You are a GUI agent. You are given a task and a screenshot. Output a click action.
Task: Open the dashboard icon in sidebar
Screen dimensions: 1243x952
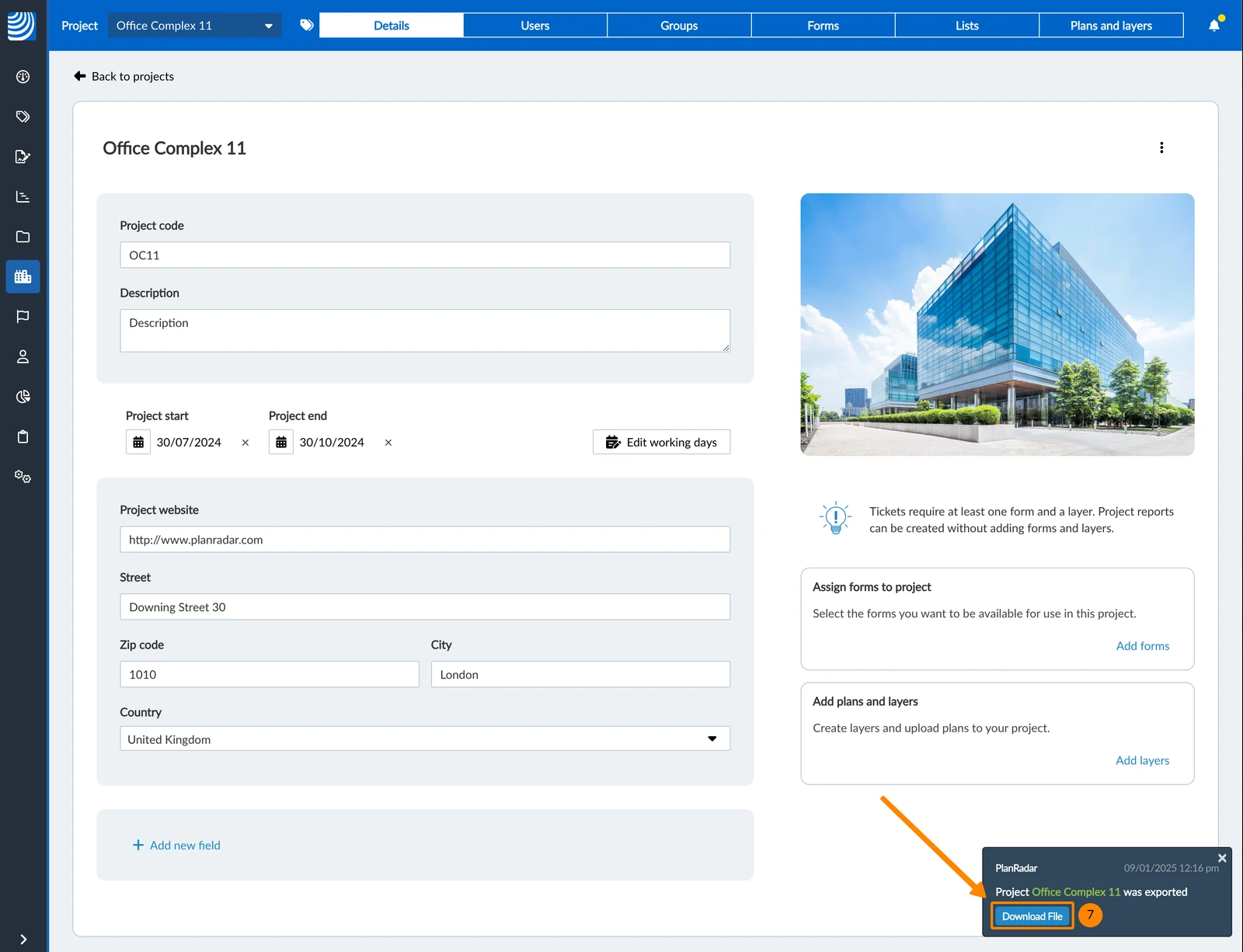point(23,77)
